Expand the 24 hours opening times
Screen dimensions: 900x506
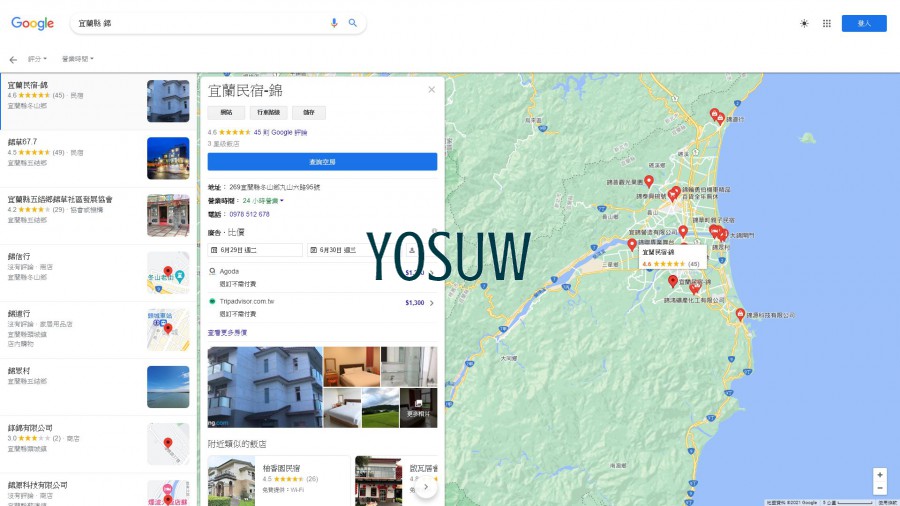coord(263,201)
